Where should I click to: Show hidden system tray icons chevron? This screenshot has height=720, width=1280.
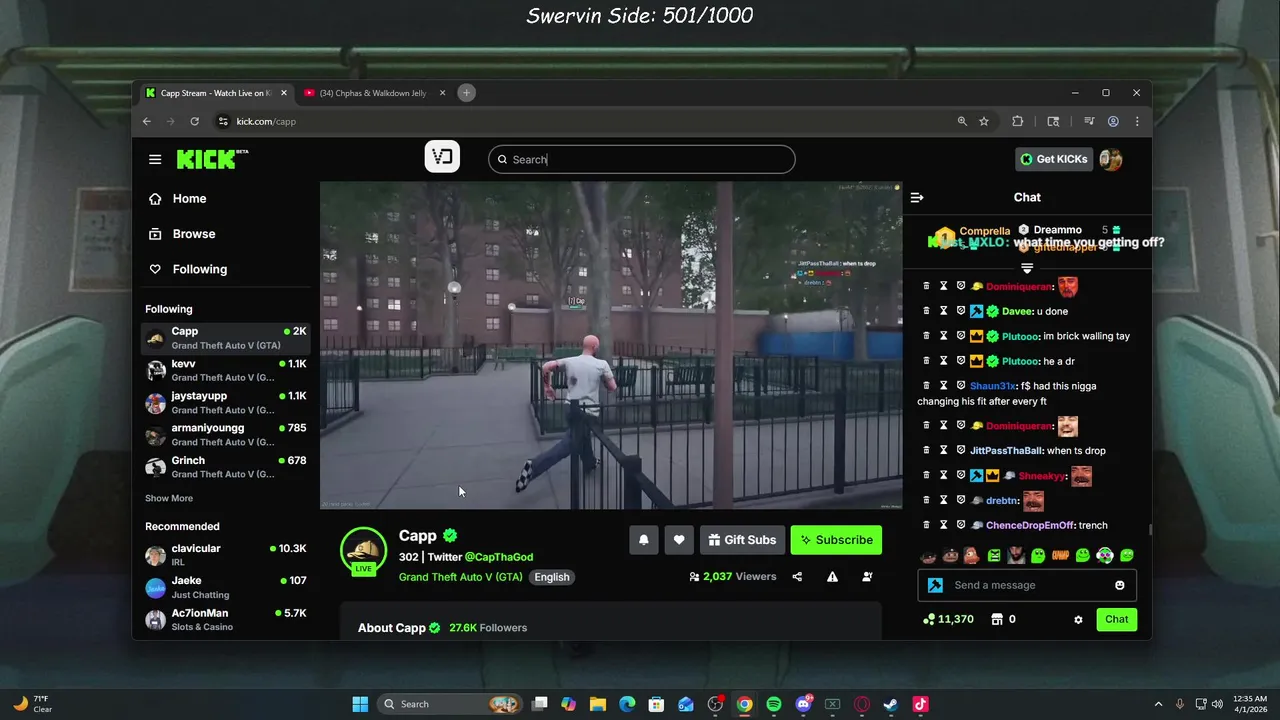[x=1159, y=704]
